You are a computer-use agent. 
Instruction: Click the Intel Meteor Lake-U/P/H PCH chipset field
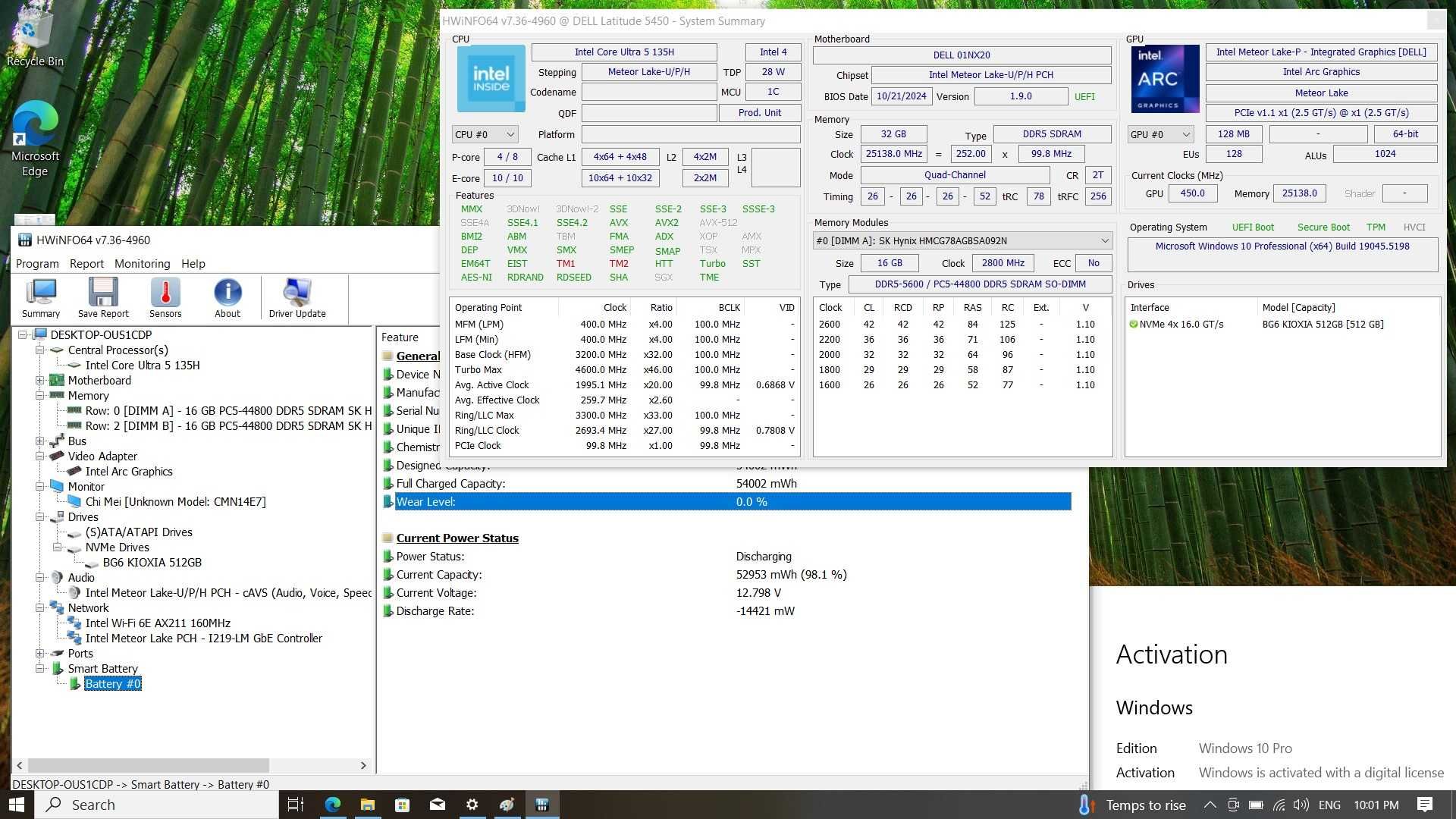tap(990, 74)
